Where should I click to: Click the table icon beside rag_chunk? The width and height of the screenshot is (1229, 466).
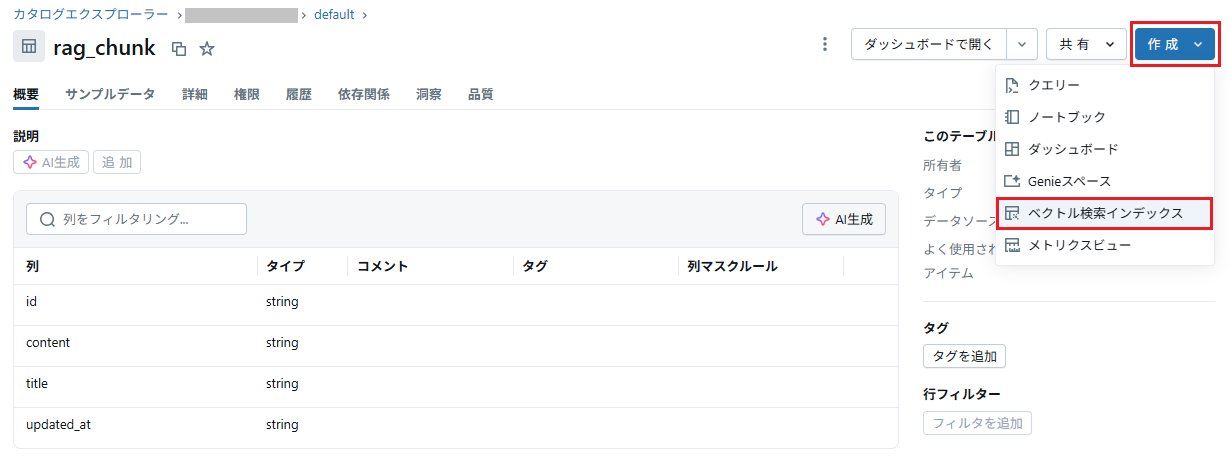[x=29, y=47]
